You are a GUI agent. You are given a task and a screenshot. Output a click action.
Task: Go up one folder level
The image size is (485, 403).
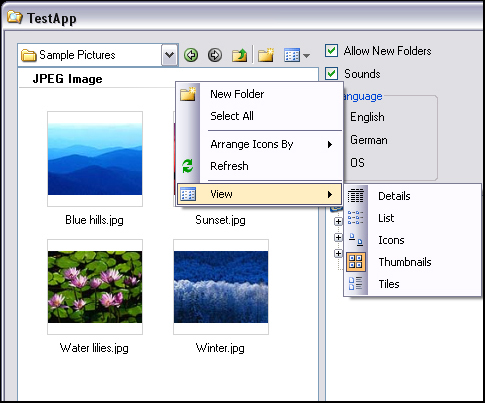click(239, 55)
